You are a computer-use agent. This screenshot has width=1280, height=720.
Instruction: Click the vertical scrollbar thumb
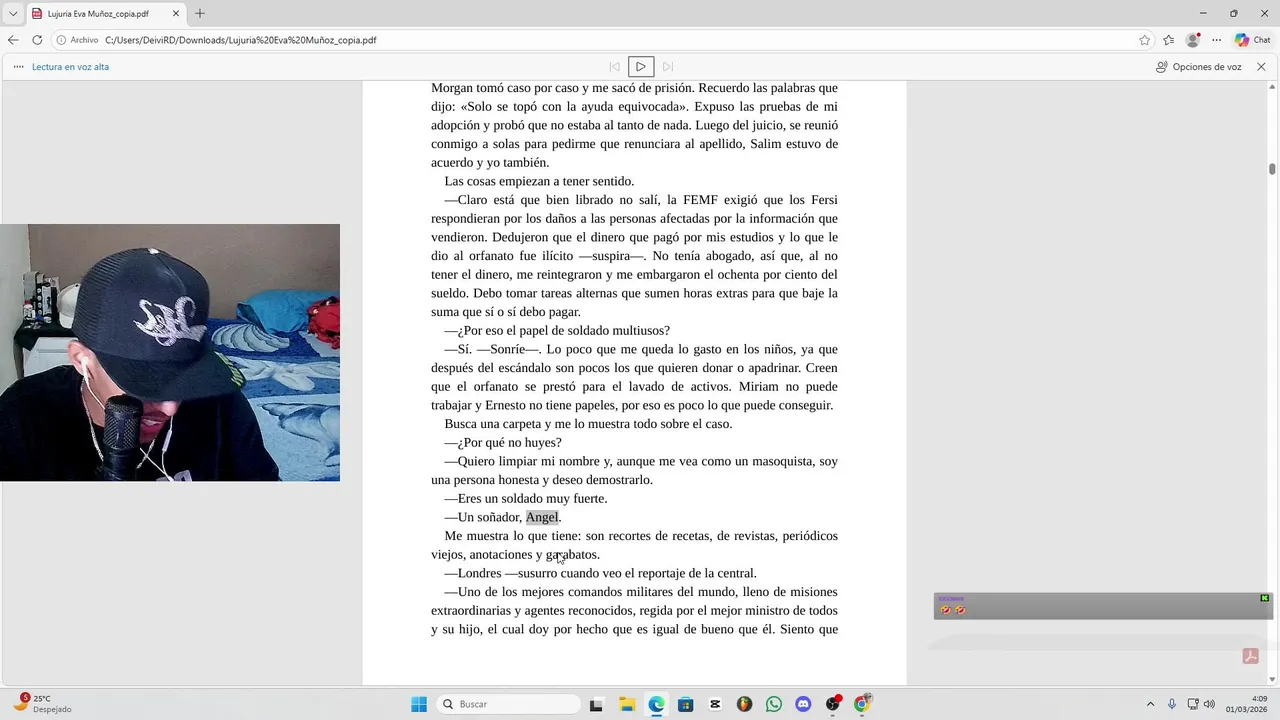pyautogui.click(x=1272, y=169)
